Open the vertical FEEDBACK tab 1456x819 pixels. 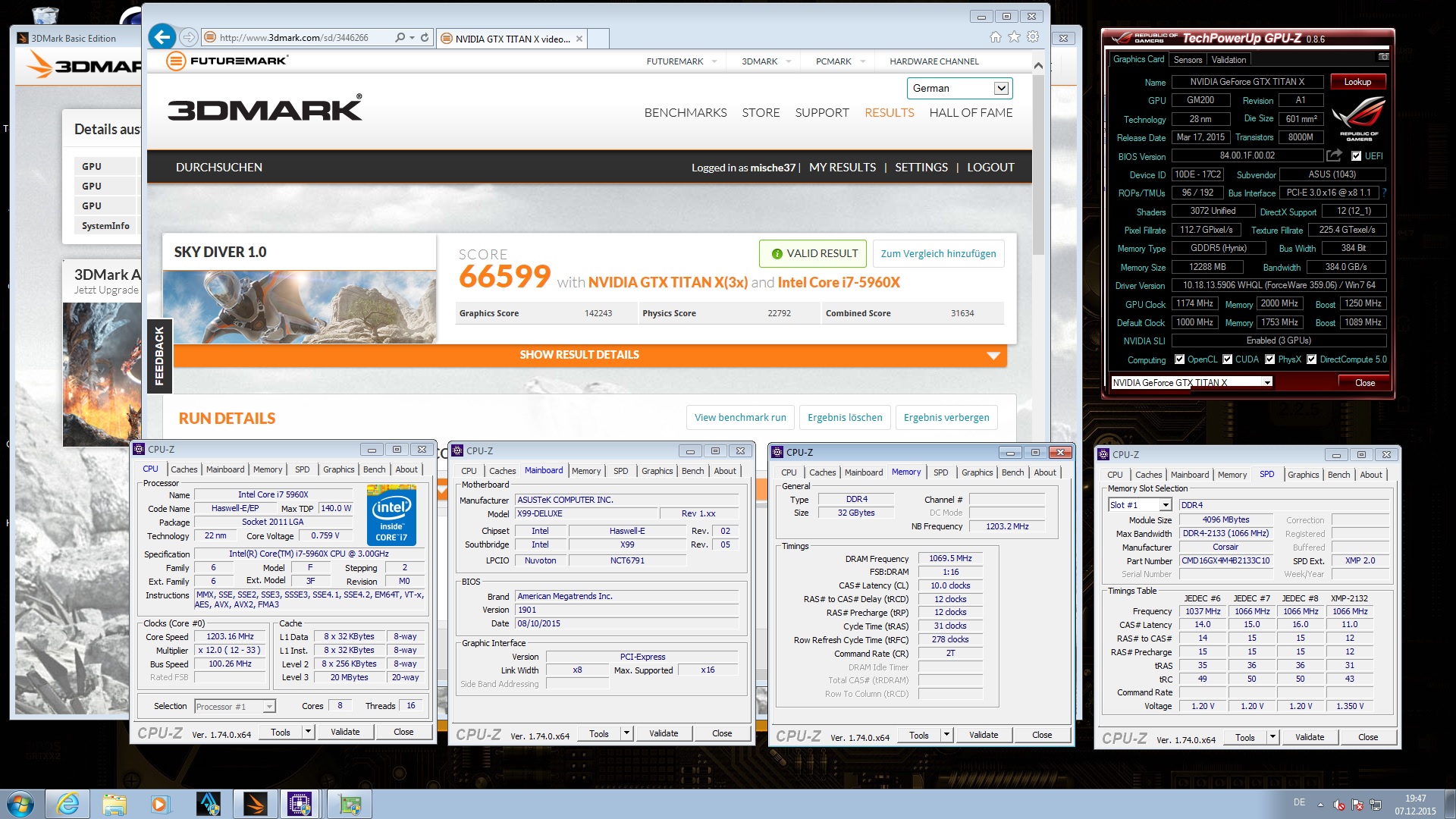[x=159, y=356]
